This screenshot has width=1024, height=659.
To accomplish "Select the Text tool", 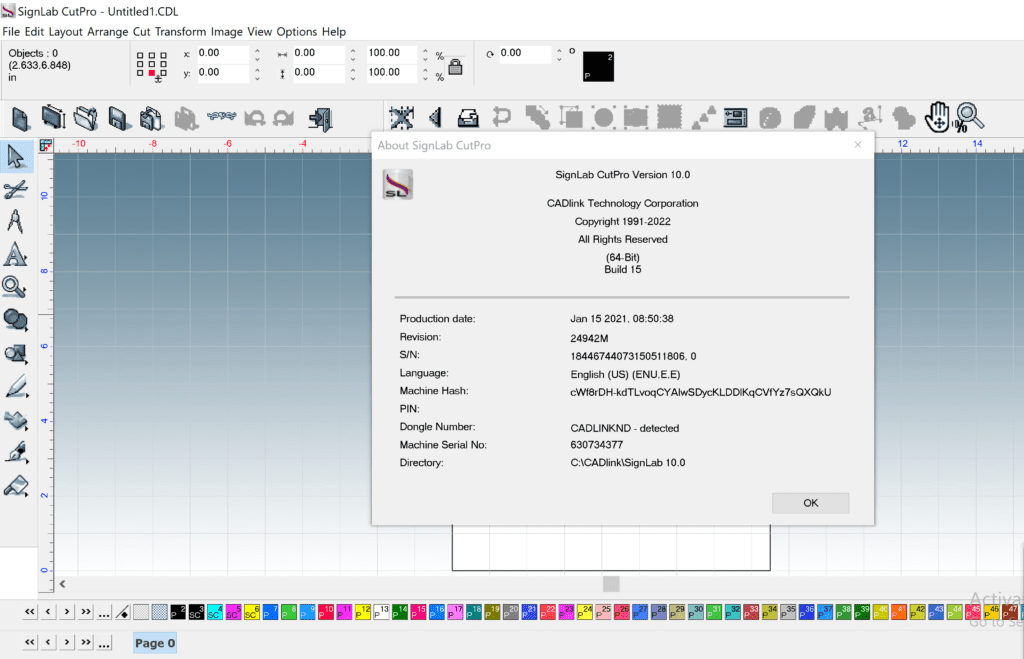I will tap(17, 254).
